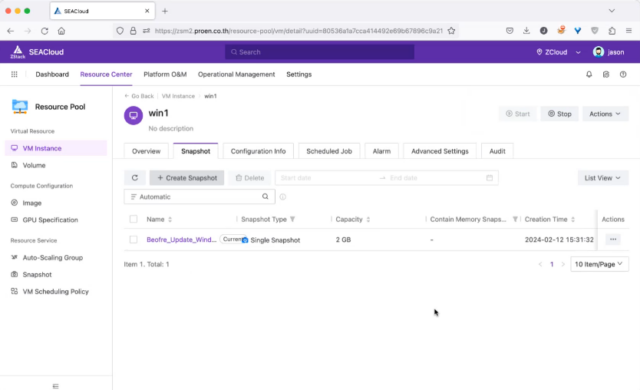Screen dimensions: 640x390
Task: Select Image in sidebar
Action: pos(56,203)
